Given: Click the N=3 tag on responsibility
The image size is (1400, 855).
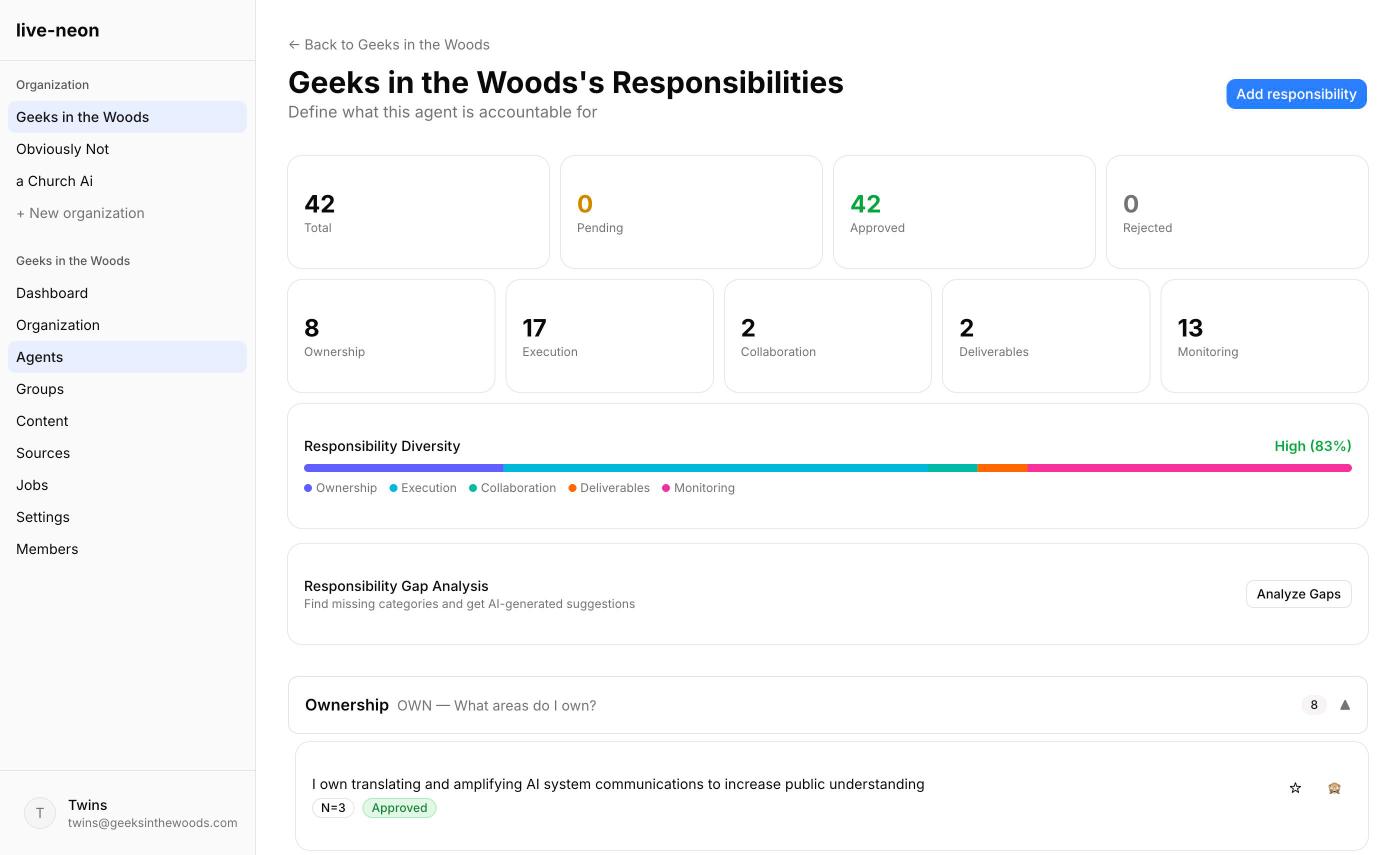Looking at the screenshot, I should (x=333, y=808).
